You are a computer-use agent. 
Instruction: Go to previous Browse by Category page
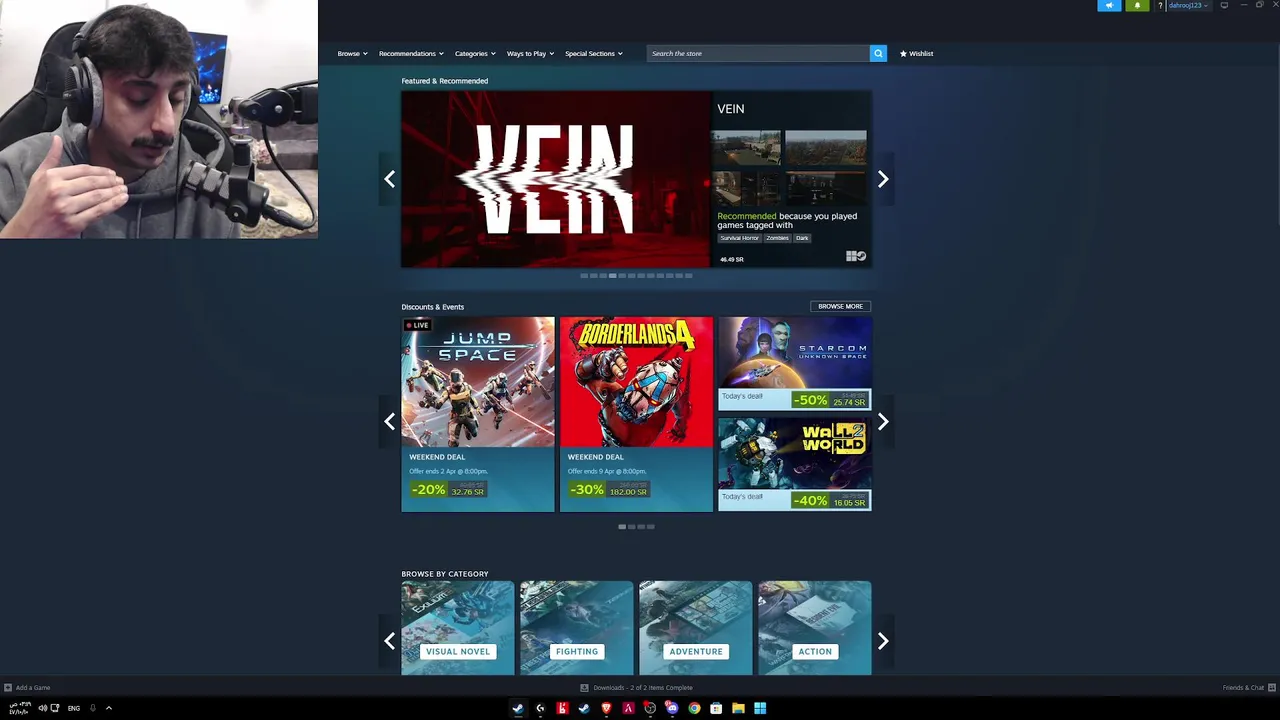tap(389, 641)
